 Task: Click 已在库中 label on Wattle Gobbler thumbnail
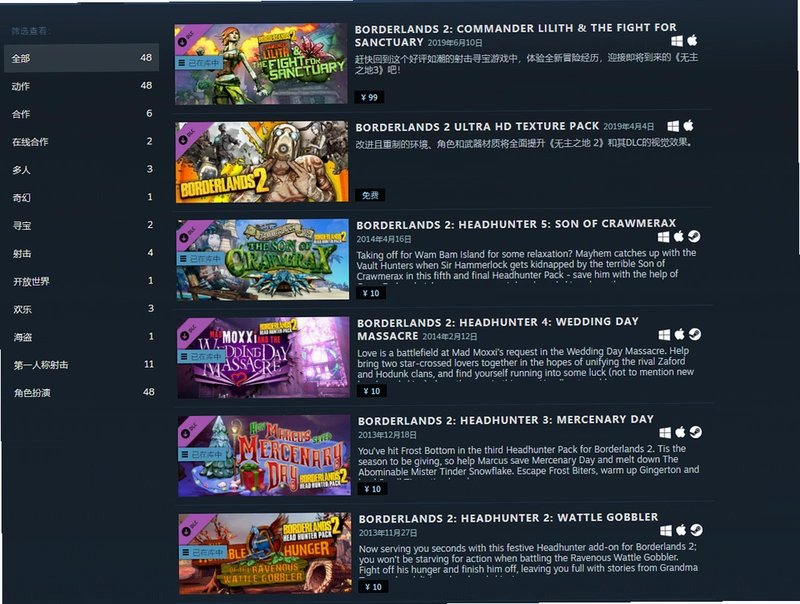point(203,552)
